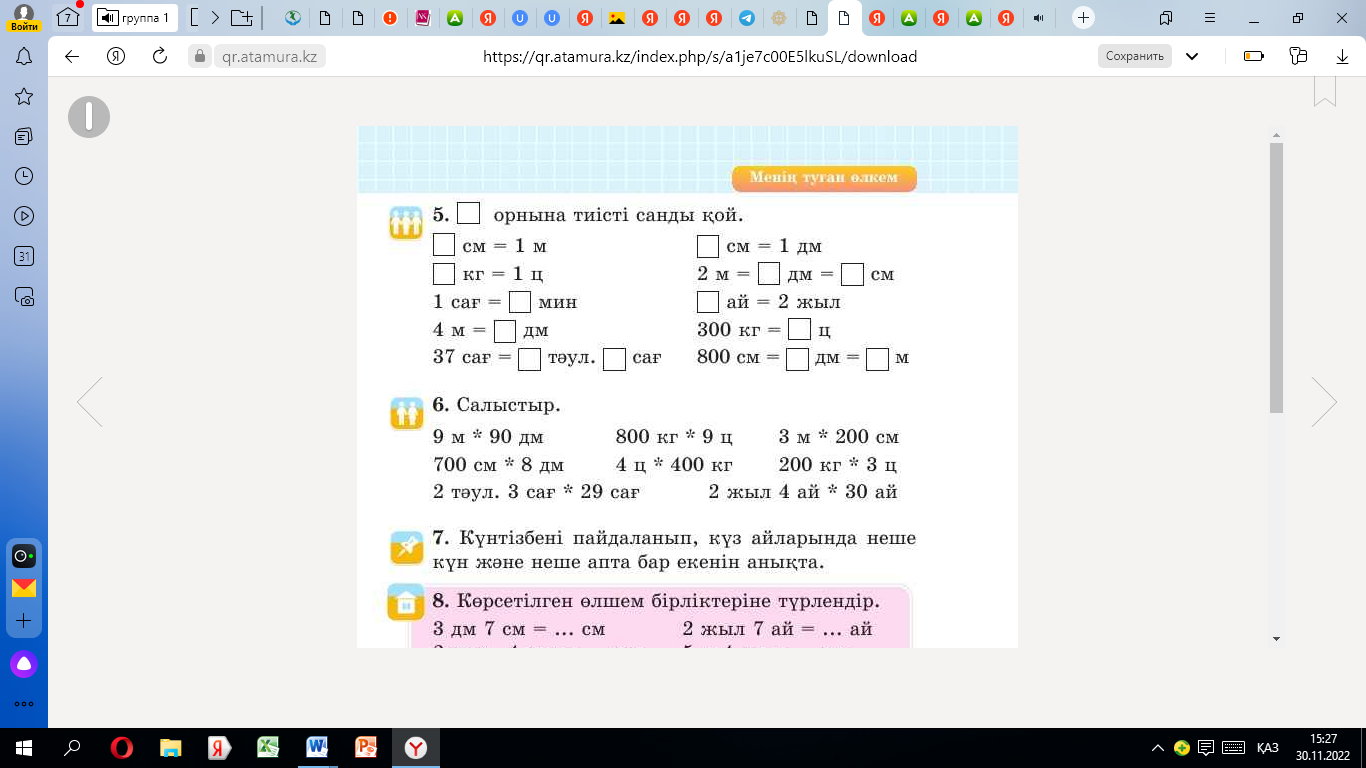Screen dimensions: 1366x768
Task: Switch to the tab with a speaker icon
Action: (x=1040, y=17)
